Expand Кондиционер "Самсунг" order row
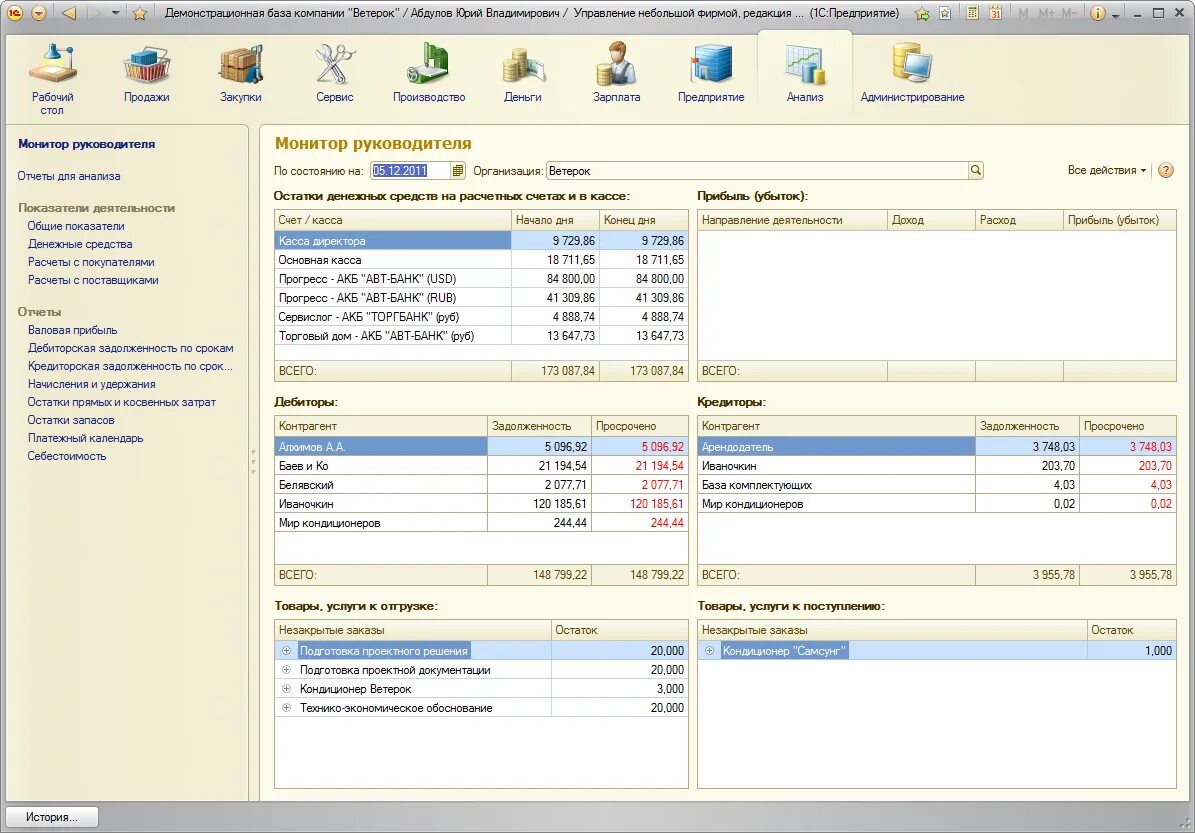The image size is (1195, 833). [710, 651]
